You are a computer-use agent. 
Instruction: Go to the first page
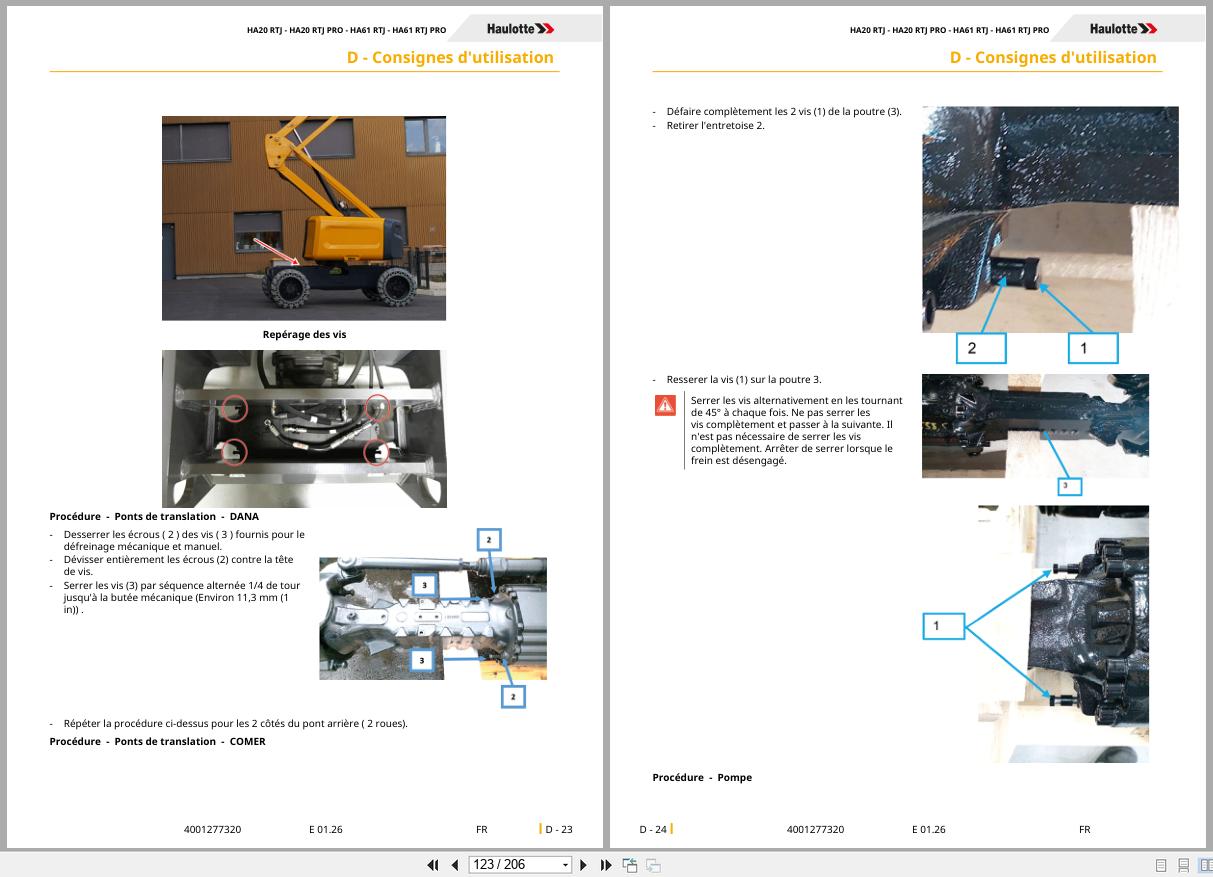coord(433,865)
